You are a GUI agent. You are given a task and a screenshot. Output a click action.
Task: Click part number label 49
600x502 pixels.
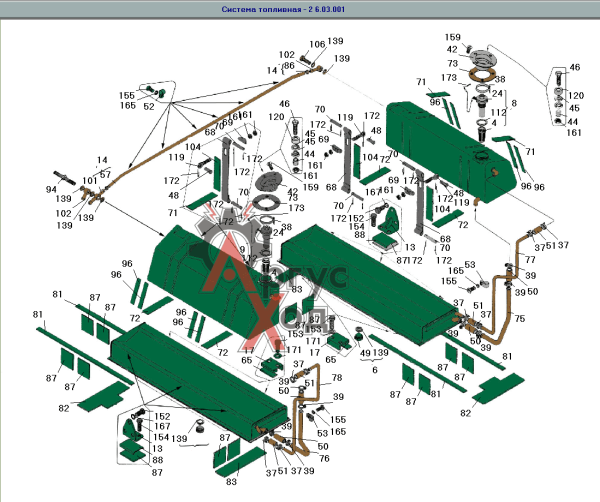pos(365,353)
